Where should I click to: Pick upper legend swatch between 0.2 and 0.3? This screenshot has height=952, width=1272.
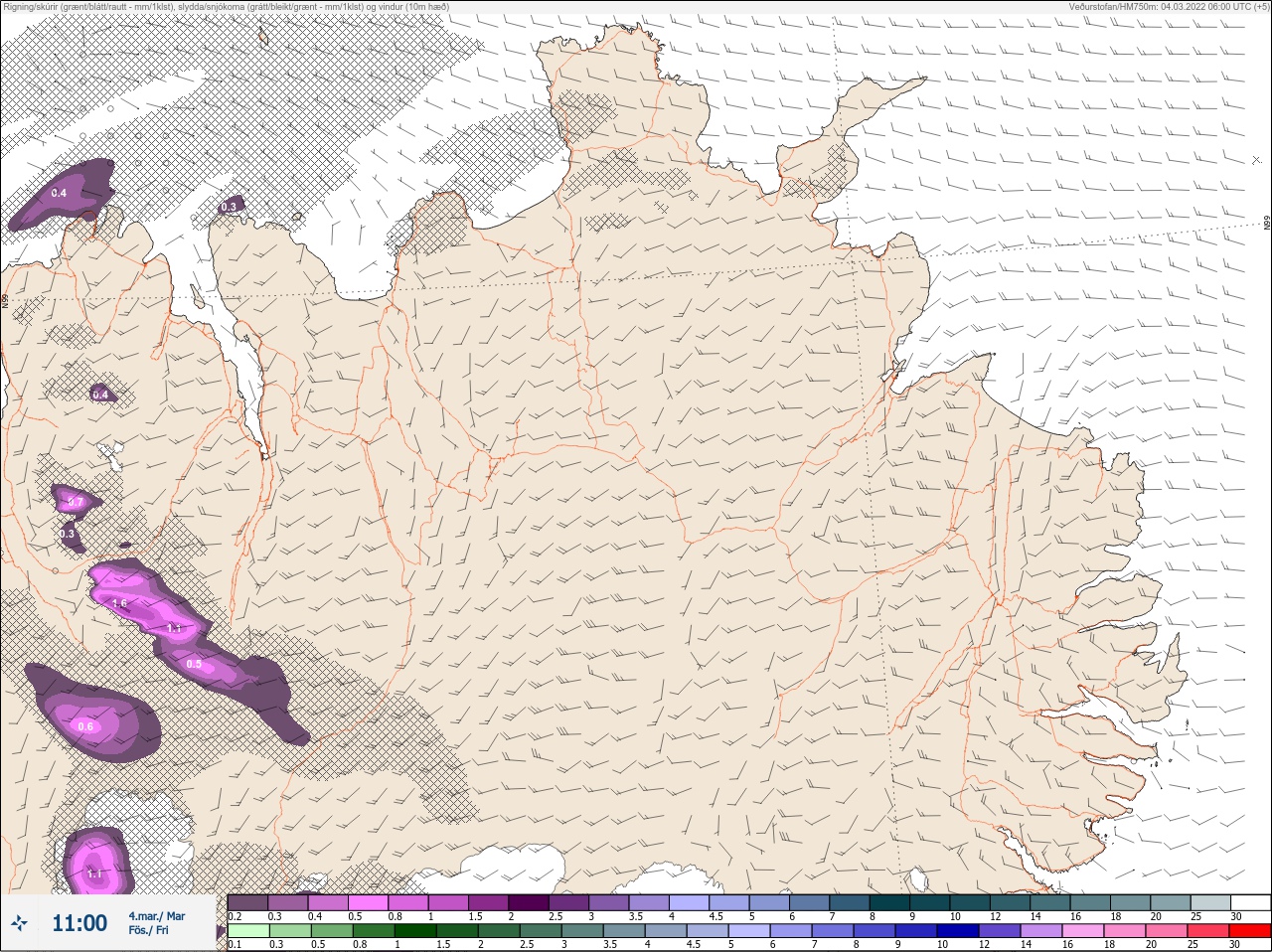[247, 902]
